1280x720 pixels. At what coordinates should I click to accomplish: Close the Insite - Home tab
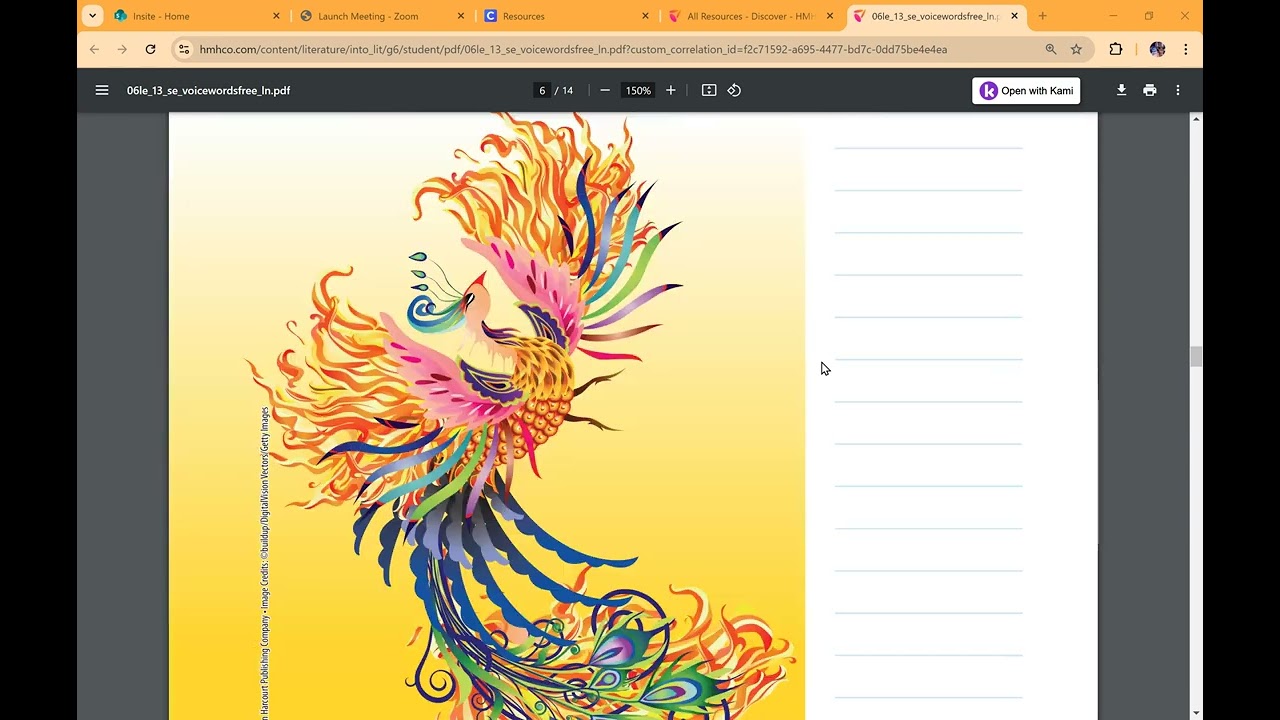click(276, 16)
